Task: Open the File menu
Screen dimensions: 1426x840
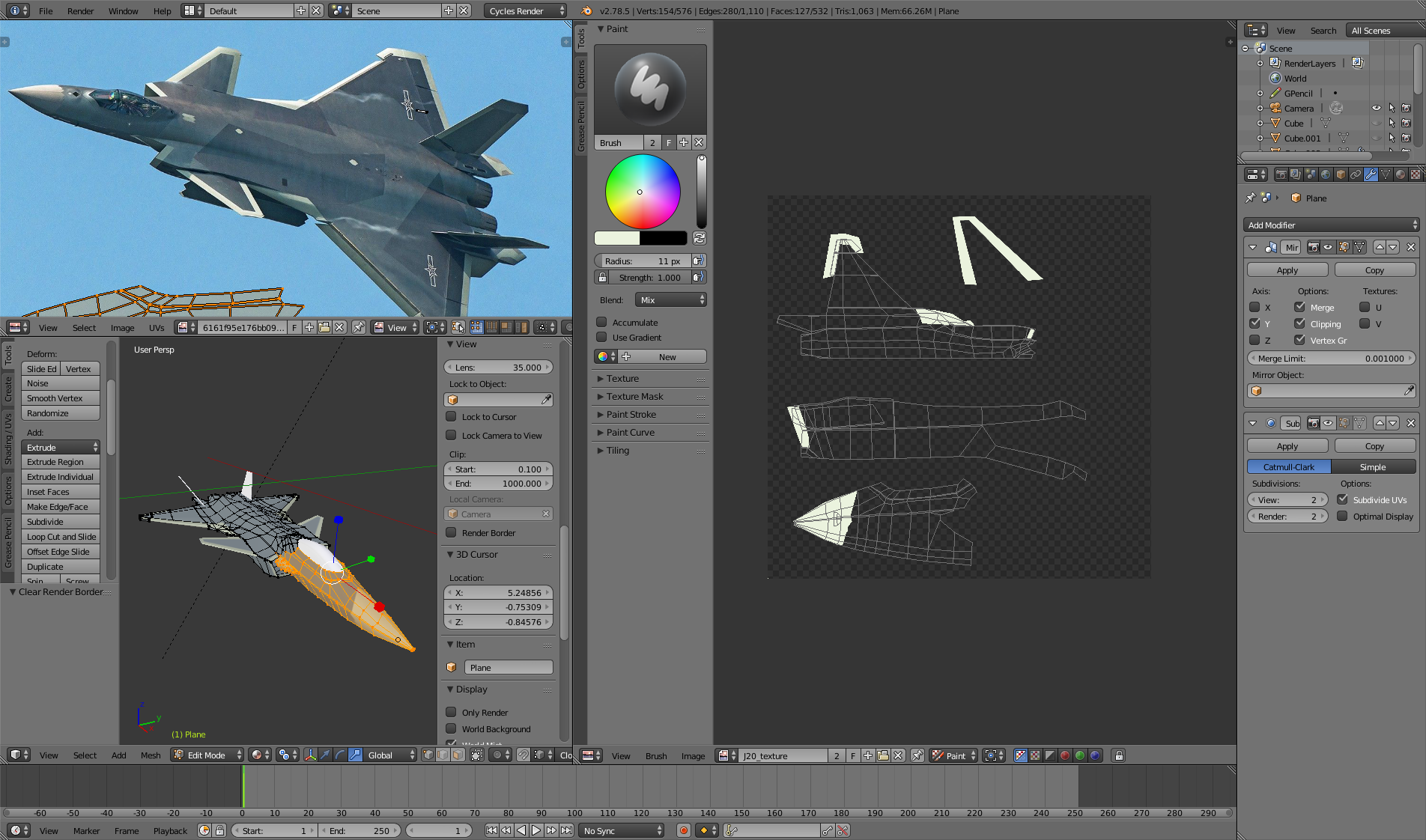Action: [x=46, y=10]
